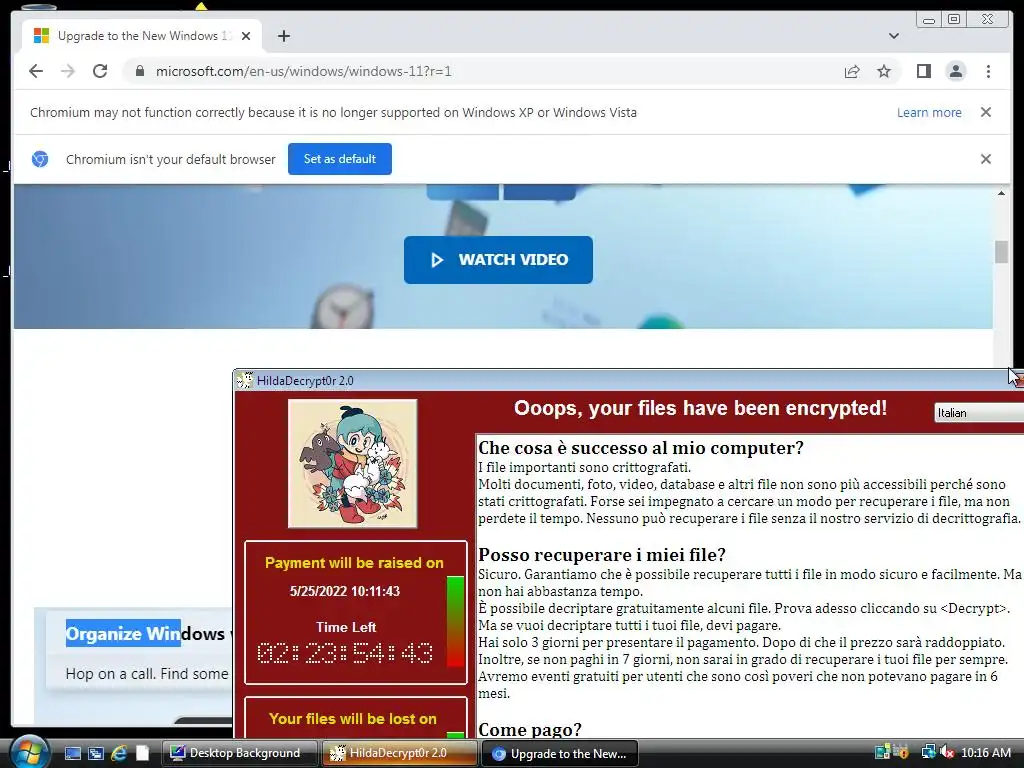Bookmark this page with the star
Image resolution: width=1024 pixels, height=768 pixels.
pyautogui.click(x=884, y=71)
